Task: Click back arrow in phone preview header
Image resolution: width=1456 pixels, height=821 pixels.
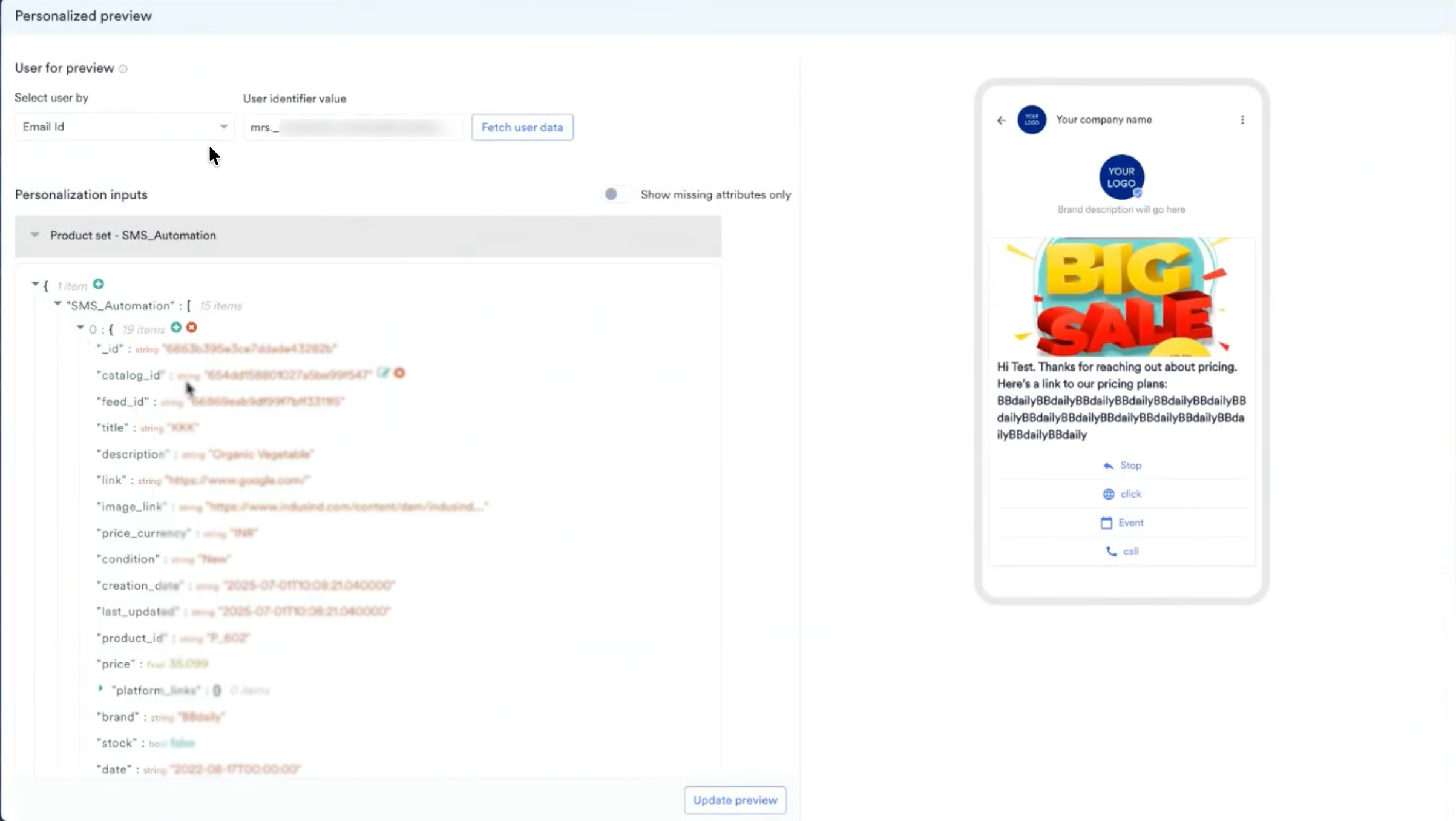Action: point(1002,120)
